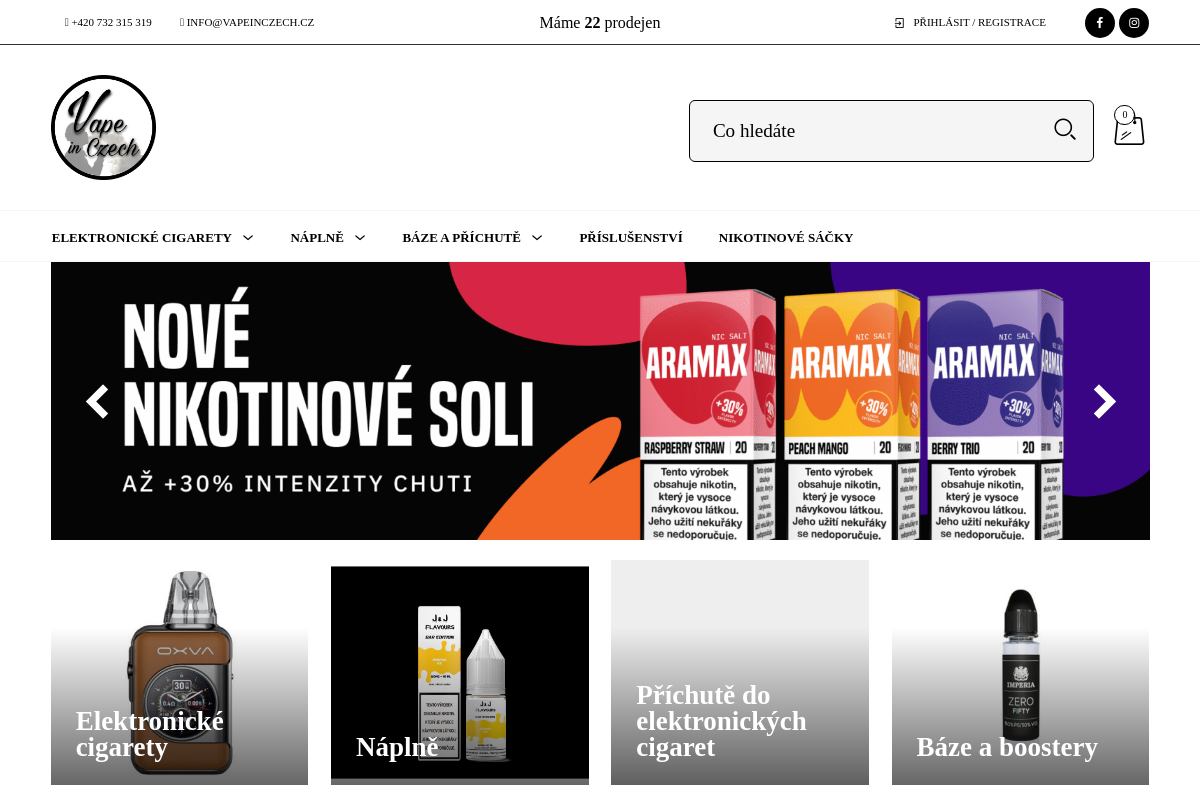Screen dimensions: 1200x800
Task: Open the Facebook page icon
Action: (x=1100, y=23)
